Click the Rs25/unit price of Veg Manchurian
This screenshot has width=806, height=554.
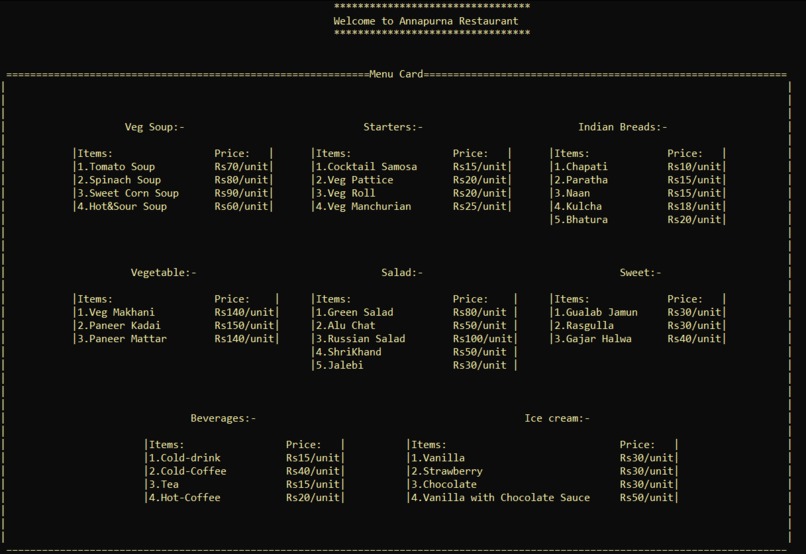tap(480, 207)
